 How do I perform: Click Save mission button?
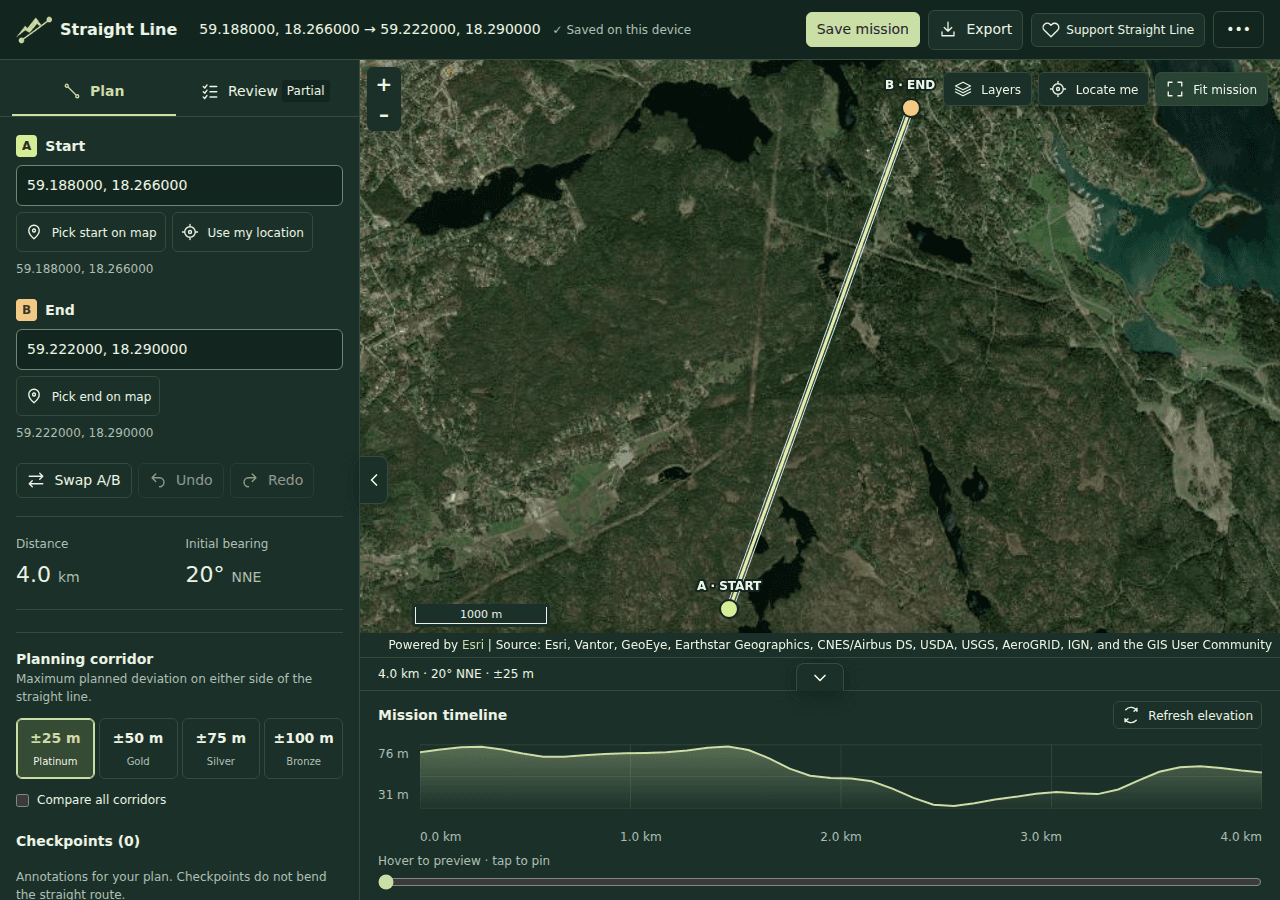coord(862,30)
